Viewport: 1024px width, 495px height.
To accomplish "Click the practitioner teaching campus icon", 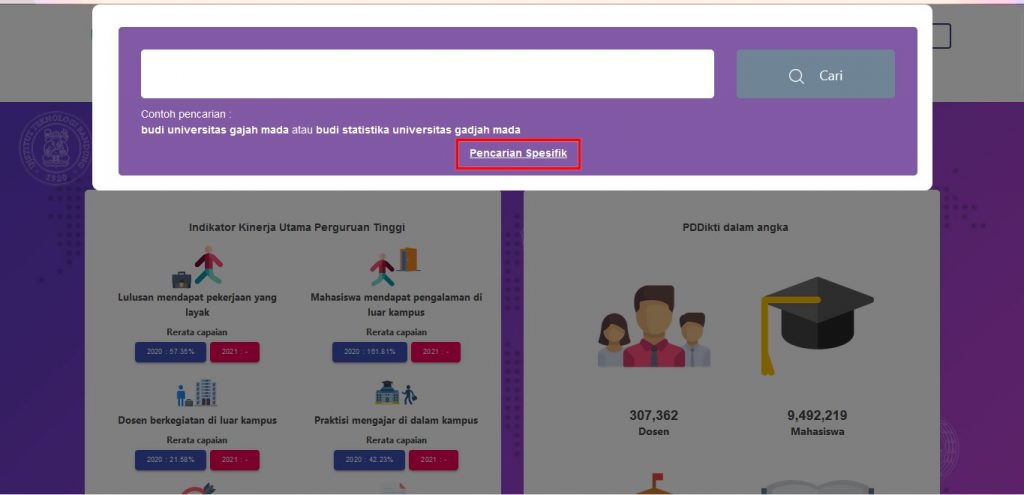I will click(x=396, y=393).
